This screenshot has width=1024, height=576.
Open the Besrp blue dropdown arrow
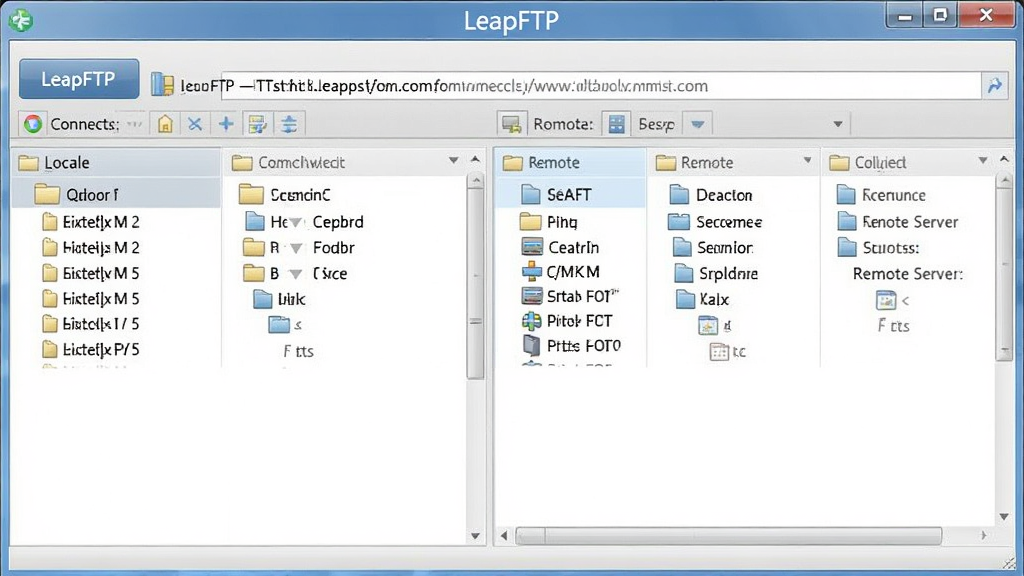point(697,123)
